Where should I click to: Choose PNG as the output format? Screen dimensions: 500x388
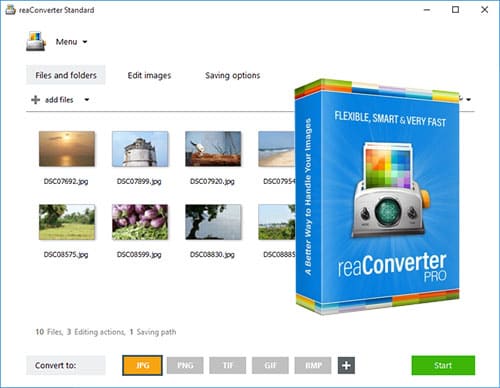point(185,365)
